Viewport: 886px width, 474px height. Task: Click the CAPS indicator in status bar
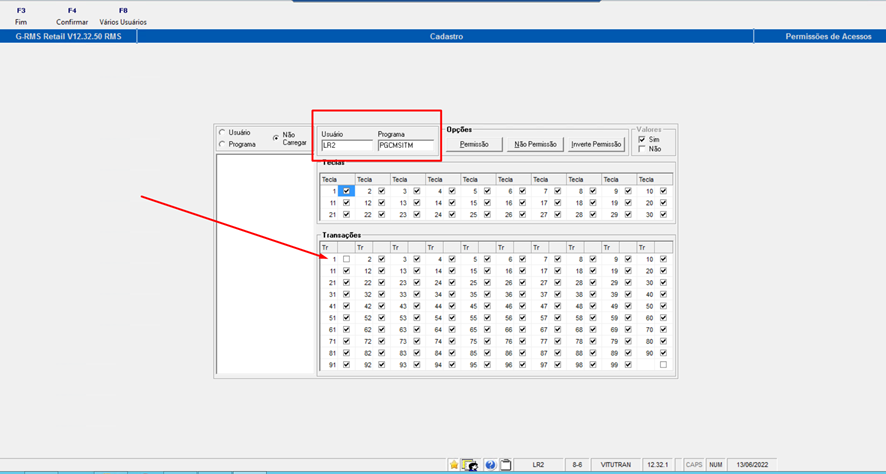pyautogui.click(x=694, y=464)
